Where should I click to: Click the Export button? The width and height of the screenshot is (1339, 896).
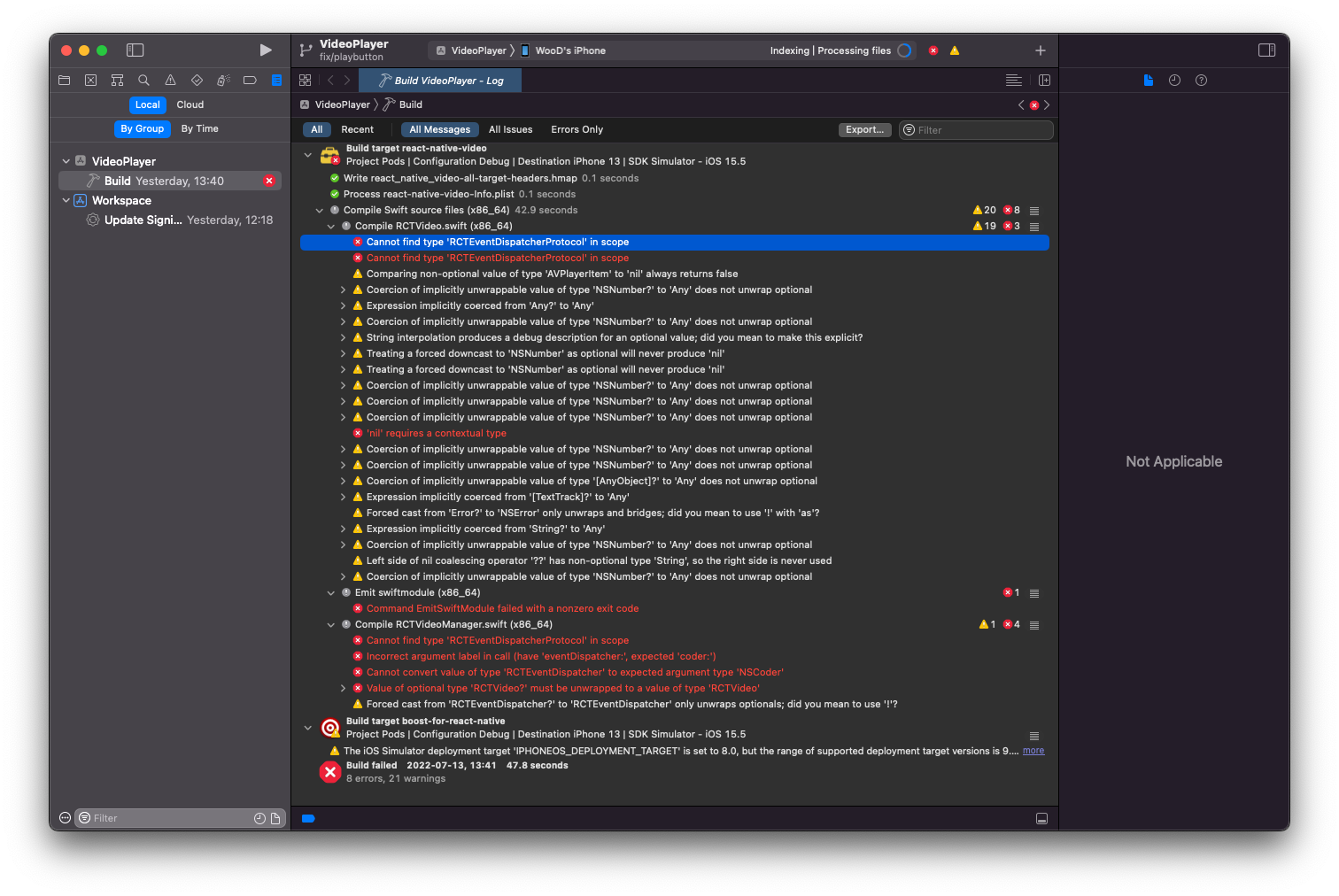tap(864, 129)
